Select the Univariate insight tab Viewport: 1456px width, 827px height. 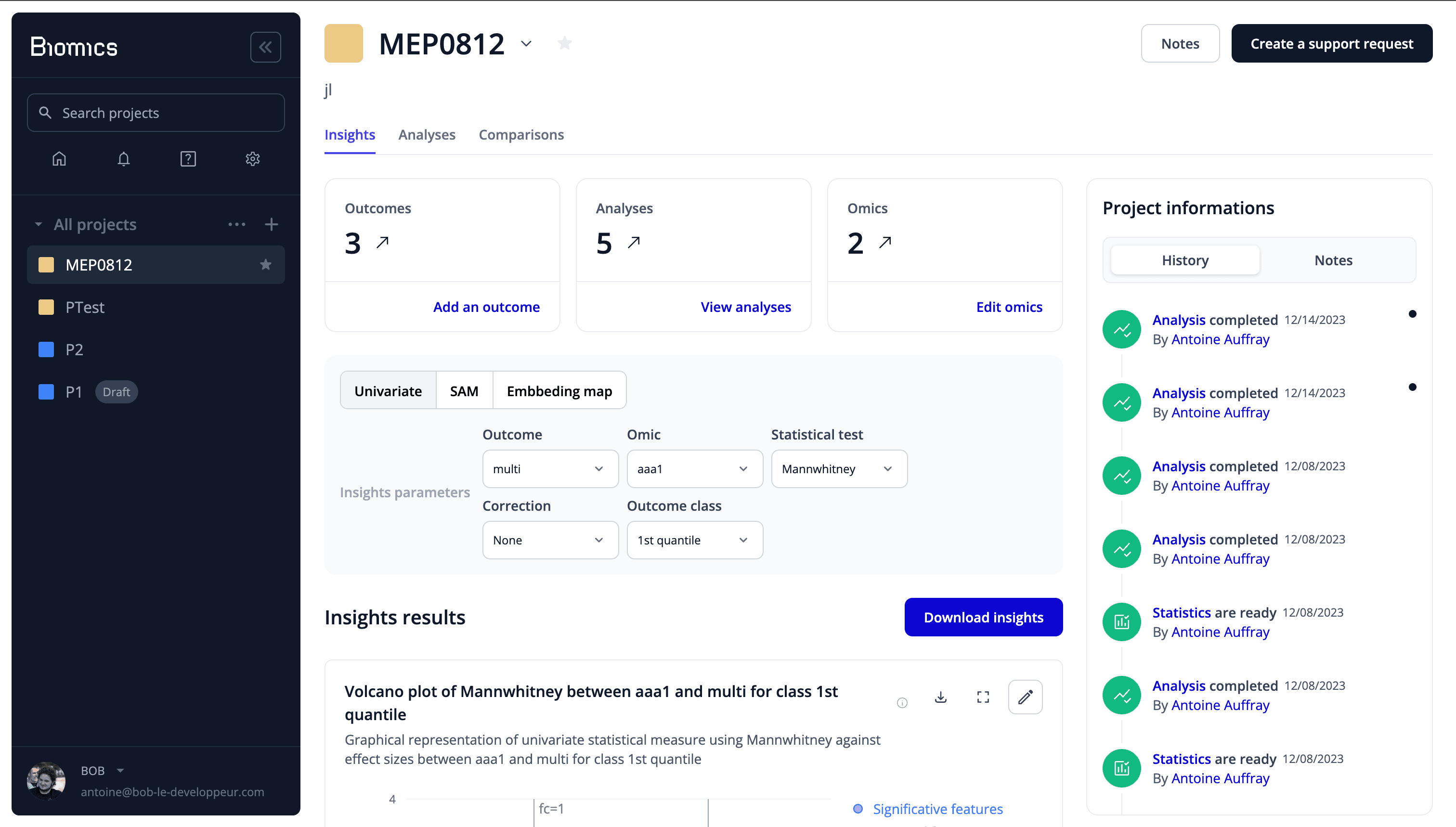click(x=388, y=391)
